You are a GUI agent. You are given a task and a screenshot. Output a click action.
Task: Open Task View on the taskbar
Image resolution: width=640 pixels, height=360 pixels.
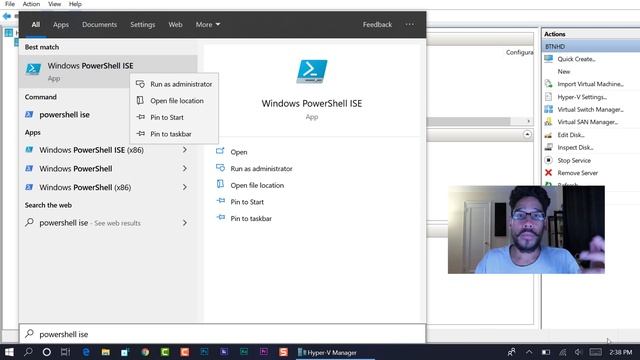click(65, 352)
